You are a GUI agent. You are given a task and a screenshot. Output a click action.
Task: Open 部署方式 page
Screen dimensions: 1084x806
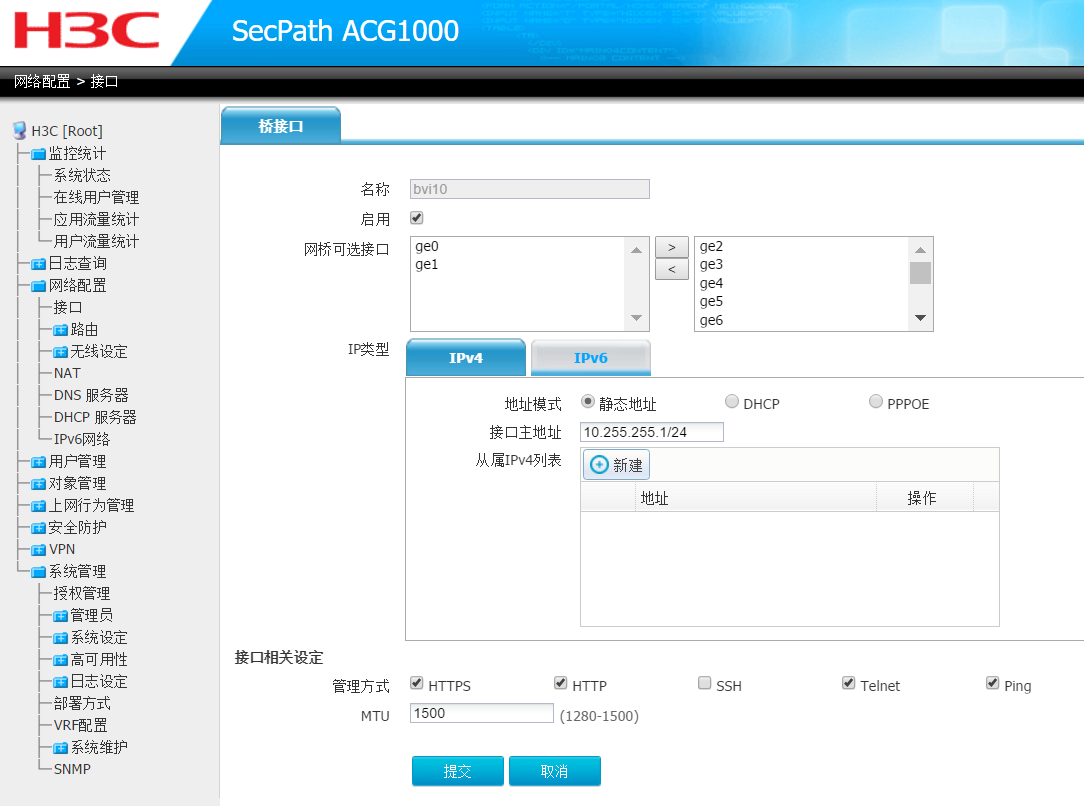tap(82, 704)
